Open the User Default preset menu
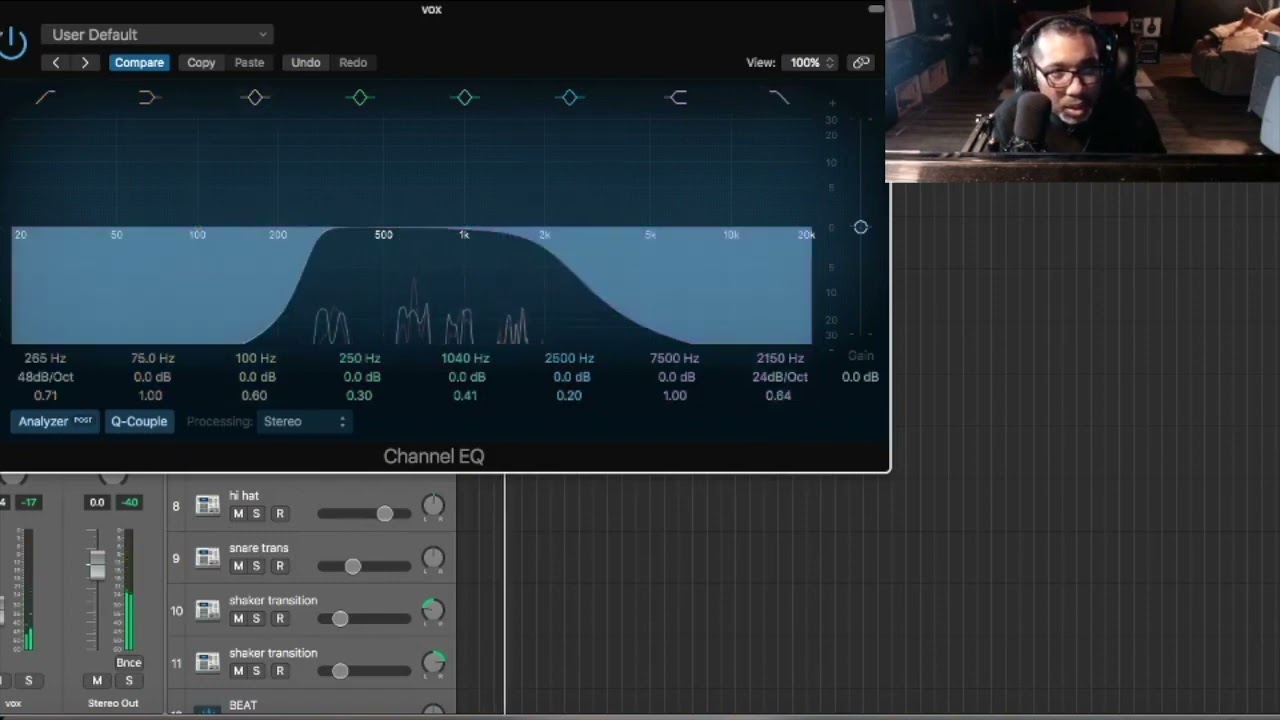 (x=157, y=34)
